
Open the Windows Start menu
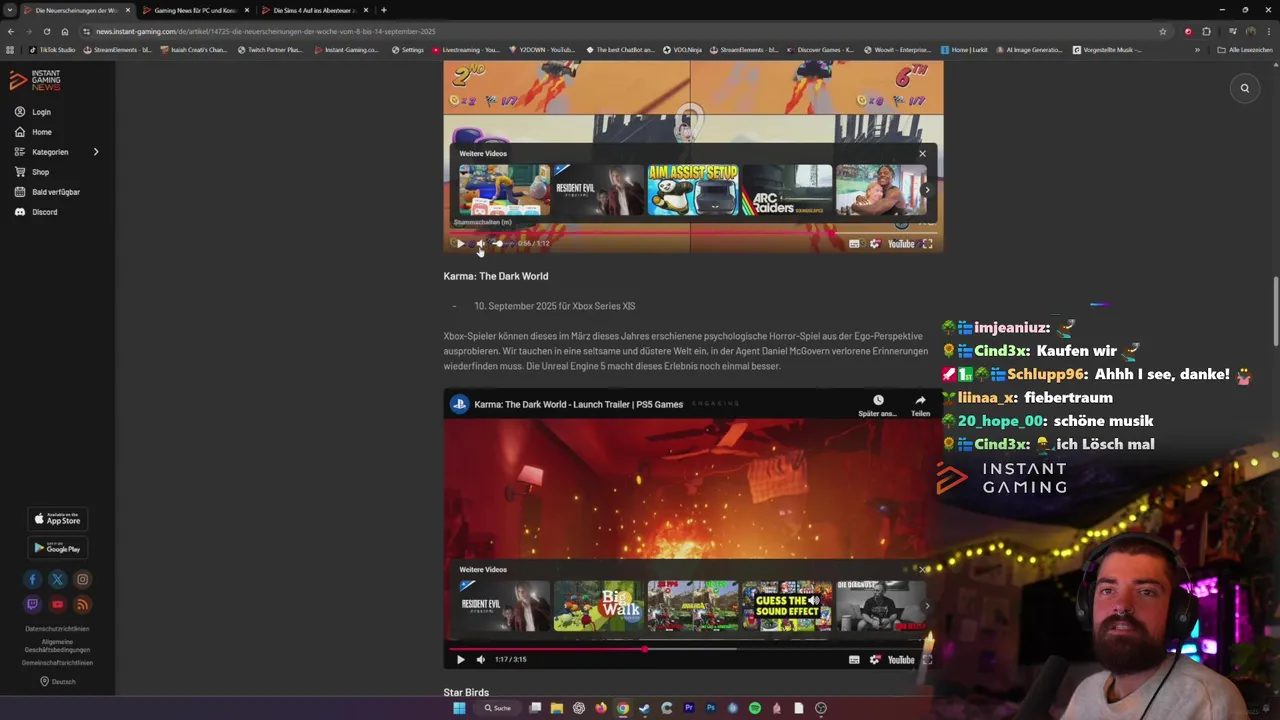pyautogui.click(x=459, y=708)
